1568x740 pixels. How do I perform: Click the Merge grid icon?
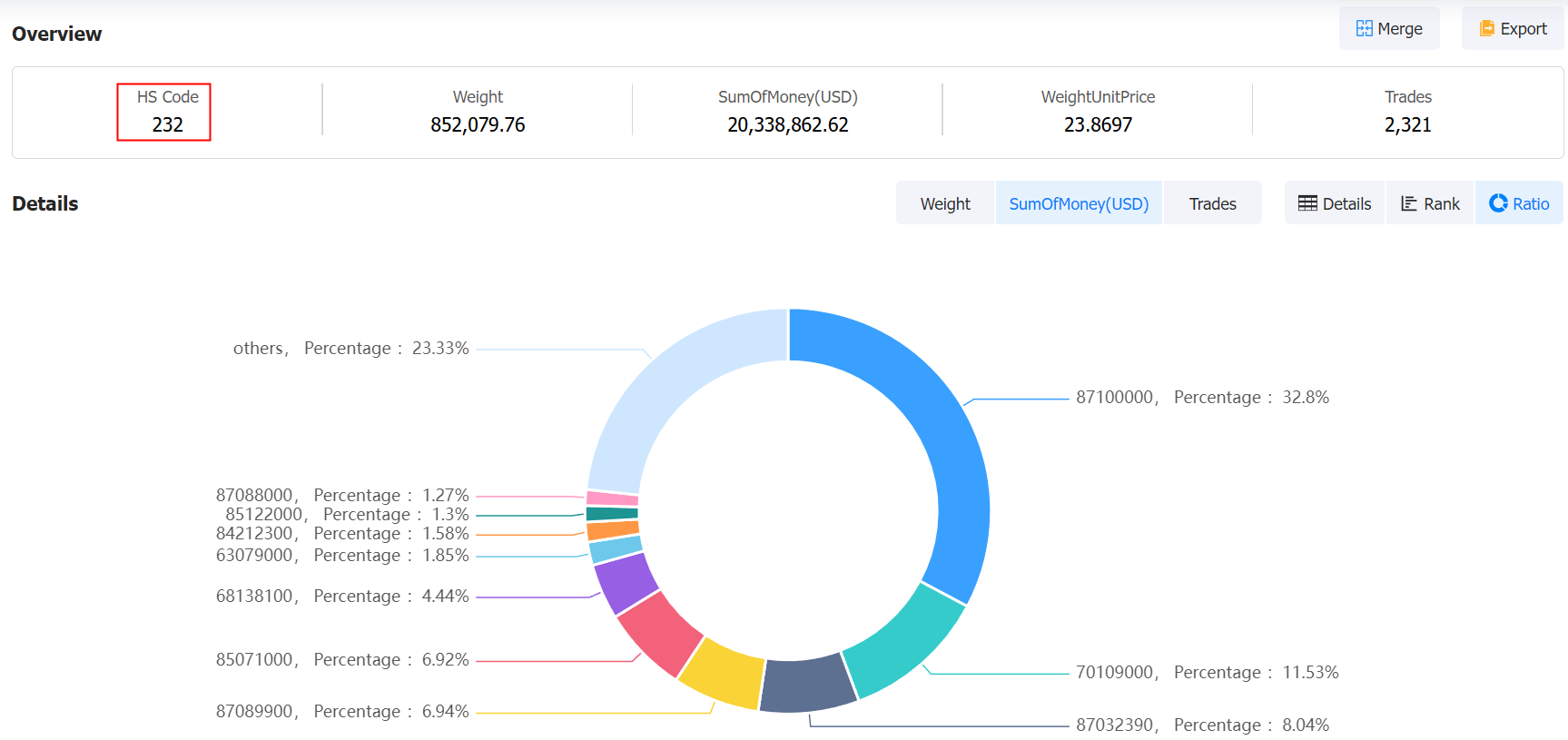(x=1364, y=28)
